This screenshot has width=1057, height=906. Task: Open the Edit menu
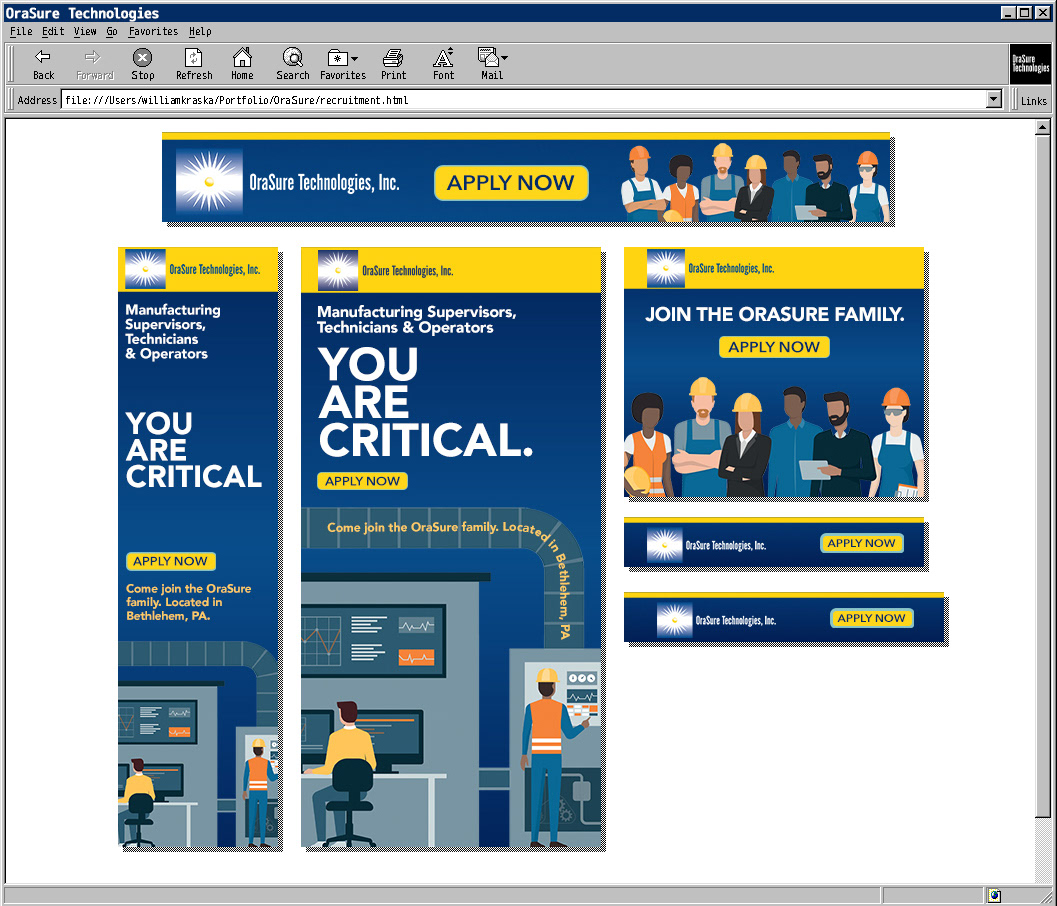53,32
